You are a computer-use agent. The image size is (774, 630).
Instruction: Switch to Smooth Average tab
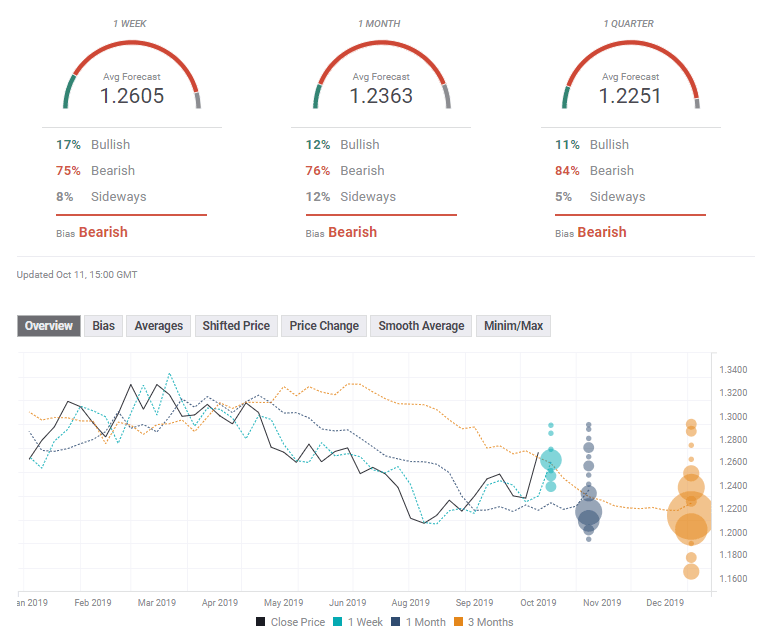pyautogui.click(x=421, y=326)
